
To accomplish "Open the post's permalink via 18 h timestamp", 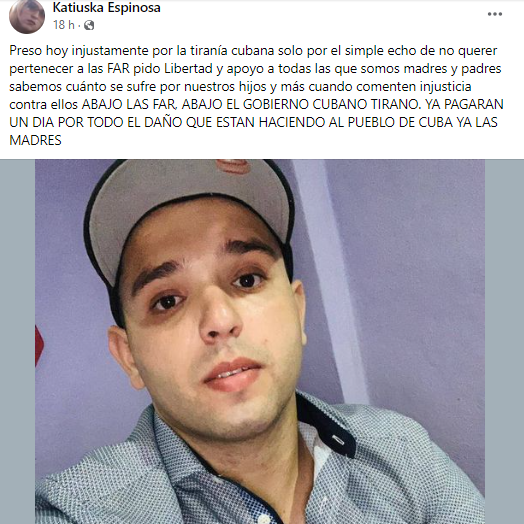I will 63,25.
